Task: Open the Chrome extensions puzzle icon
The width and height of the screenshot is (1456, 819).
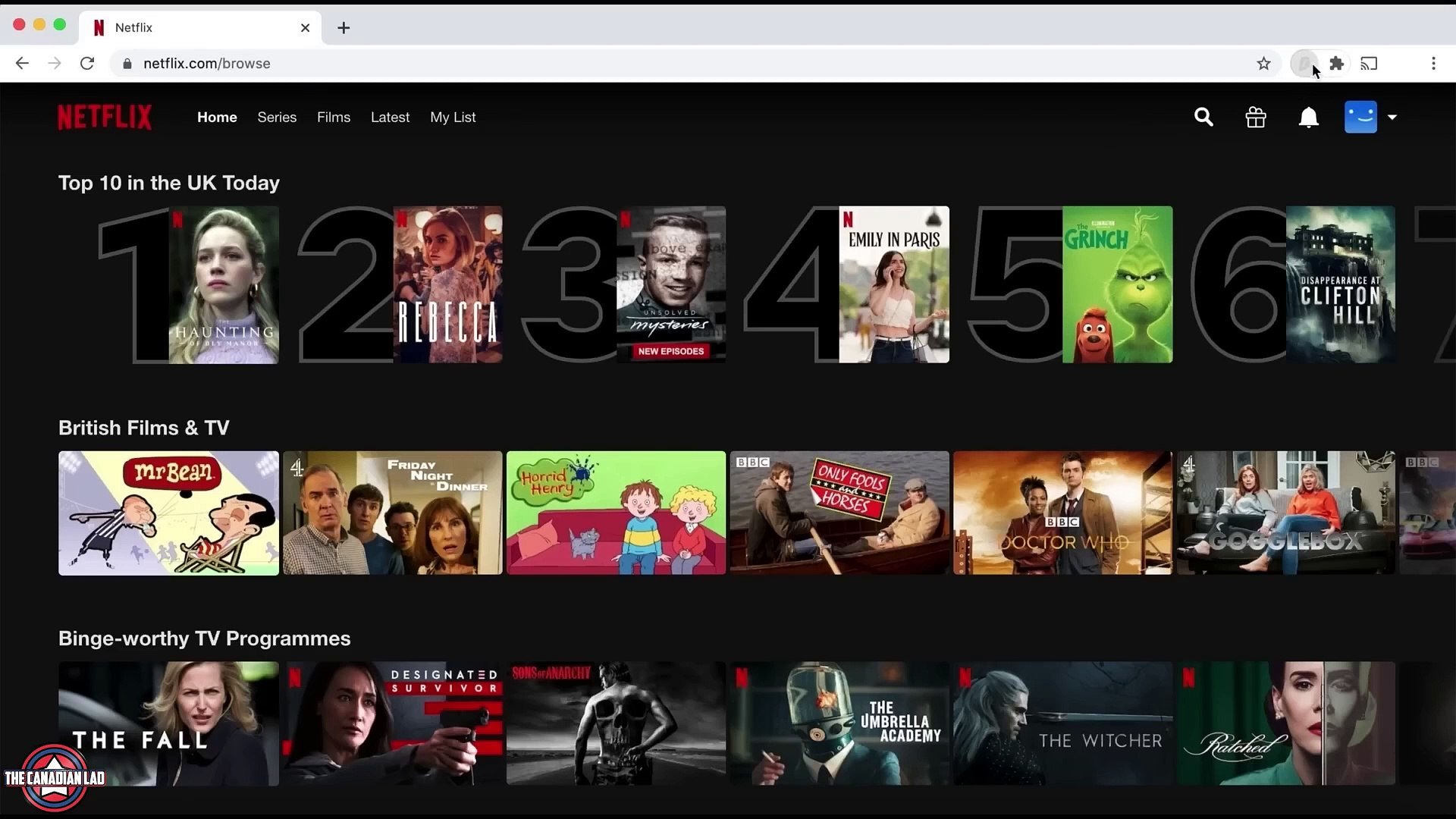Action: click(x=1337, y=64)
